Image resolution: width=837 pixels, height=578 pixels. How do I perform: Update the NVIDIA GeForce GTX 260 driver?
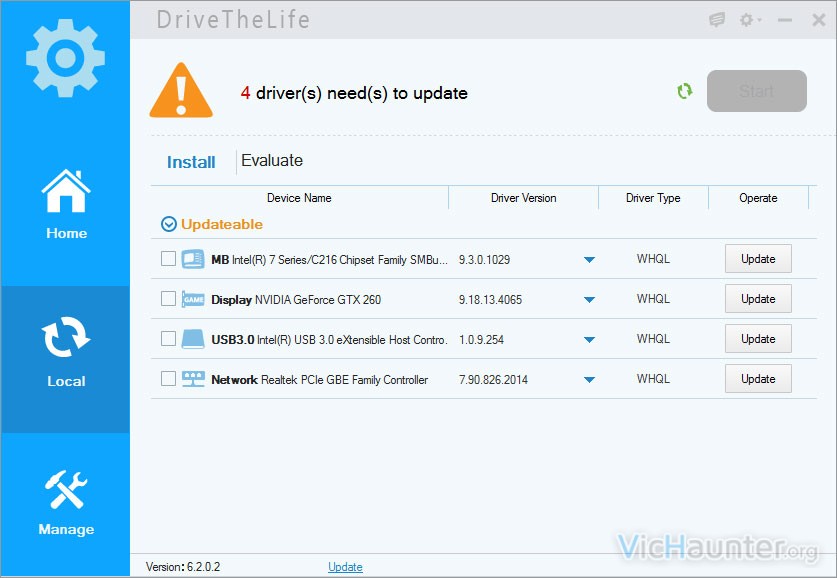758,299
